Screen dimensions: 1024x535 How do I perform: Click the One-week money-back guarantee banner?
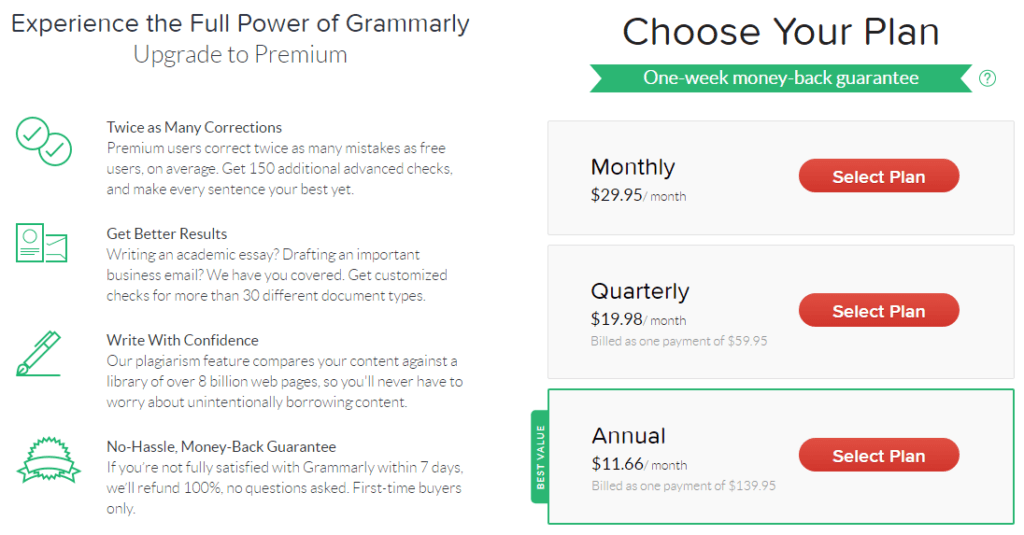point(780,78)
